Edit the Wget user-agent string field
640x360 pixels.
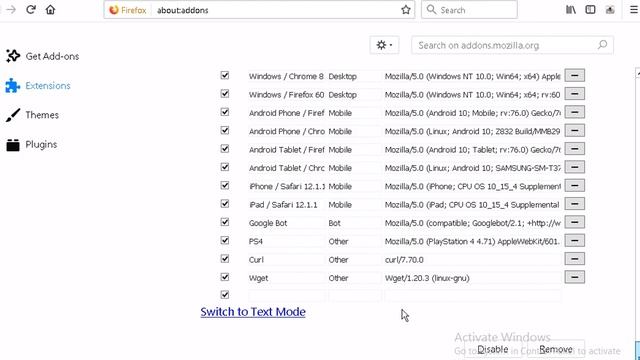pyautogui.click(x=472, y=278)
